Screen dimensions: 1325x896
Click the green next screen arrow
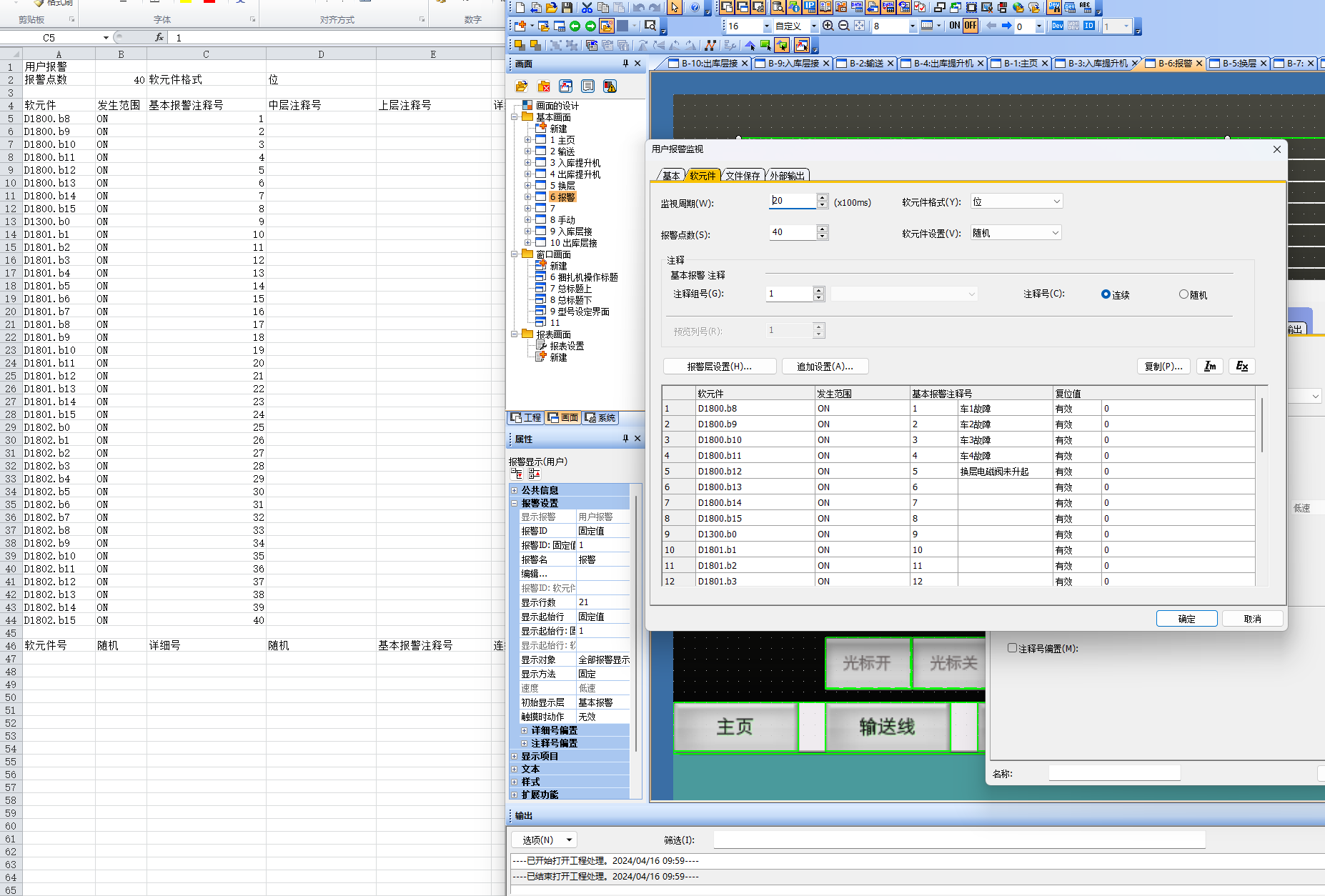click(x=590, y=26)
